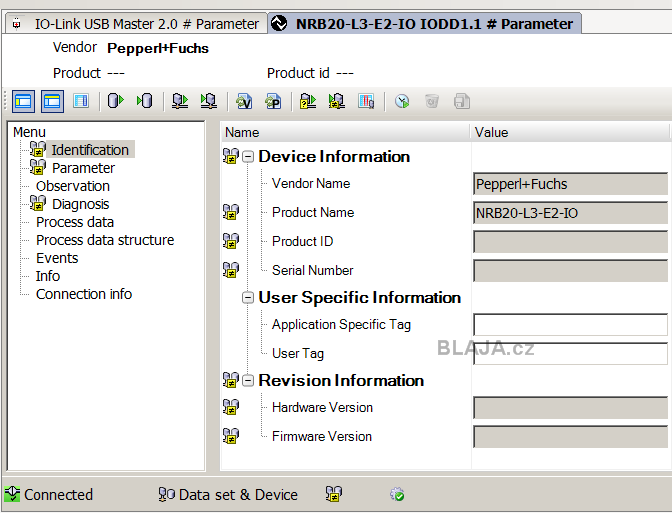
Task: Click the greyed printer toolbar icon
Action: tap(462, 102)
